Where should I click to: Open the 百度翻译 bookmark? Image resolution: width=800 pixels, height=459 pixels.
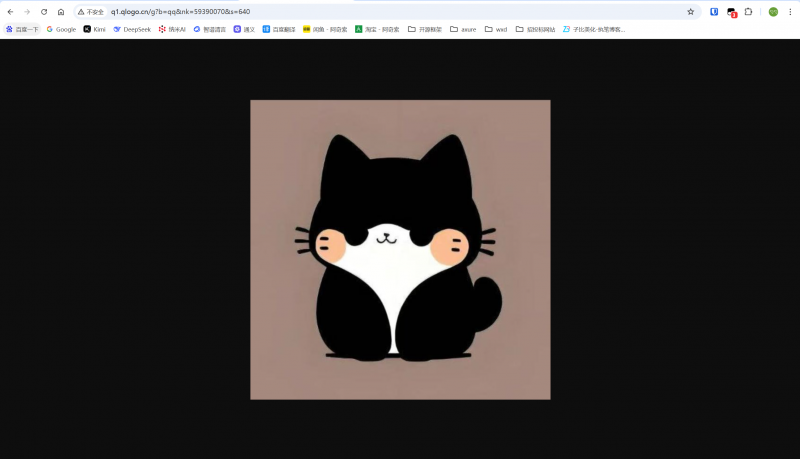point(280,29)
